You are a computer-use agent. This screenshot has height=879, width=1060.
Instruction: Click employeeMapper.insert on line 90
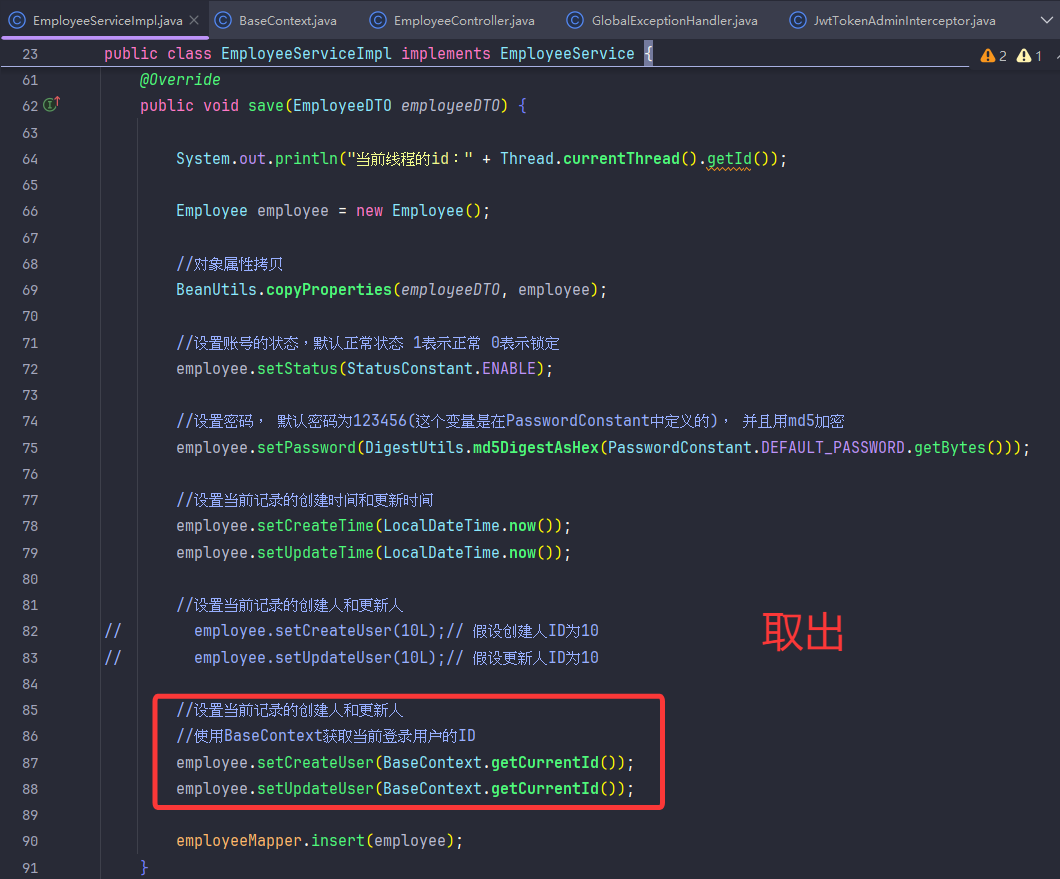(270, 841)
